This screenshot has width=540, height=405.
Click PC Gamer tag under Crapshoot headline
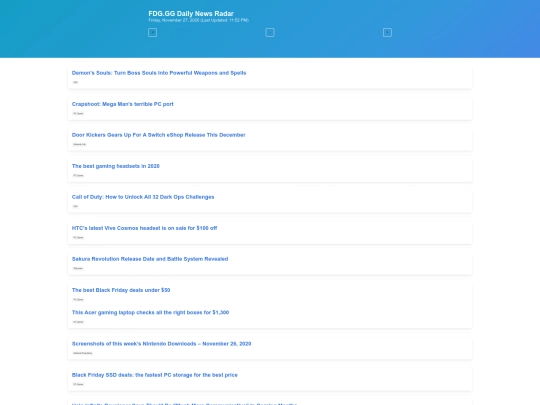click(78, 113)
